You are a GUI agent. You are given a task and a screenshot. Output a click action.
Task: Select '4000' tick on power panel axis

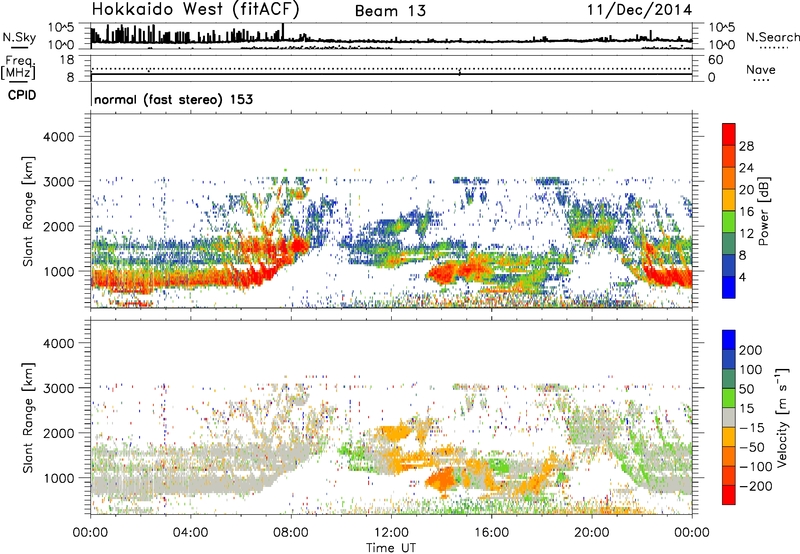59,137
